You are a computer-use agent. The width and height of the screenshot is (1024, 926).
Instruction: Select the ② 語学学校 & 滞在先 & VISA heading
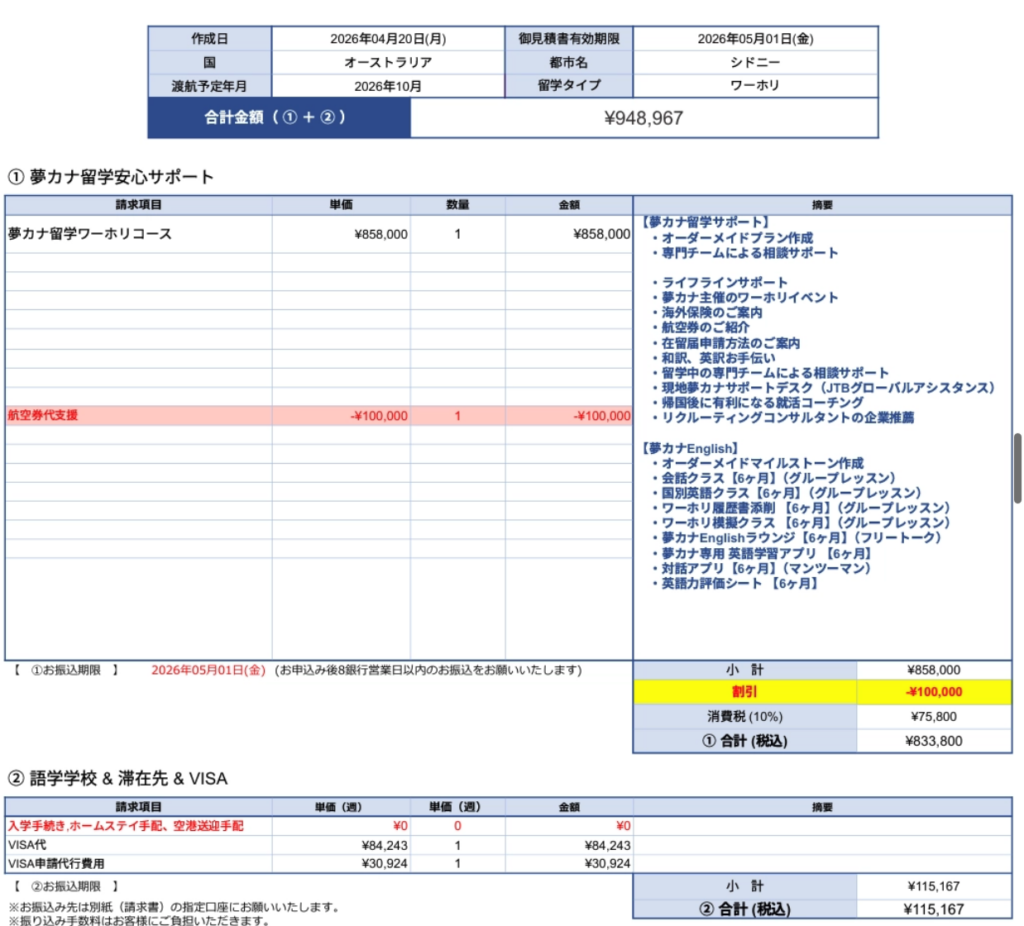click(119, 777)
